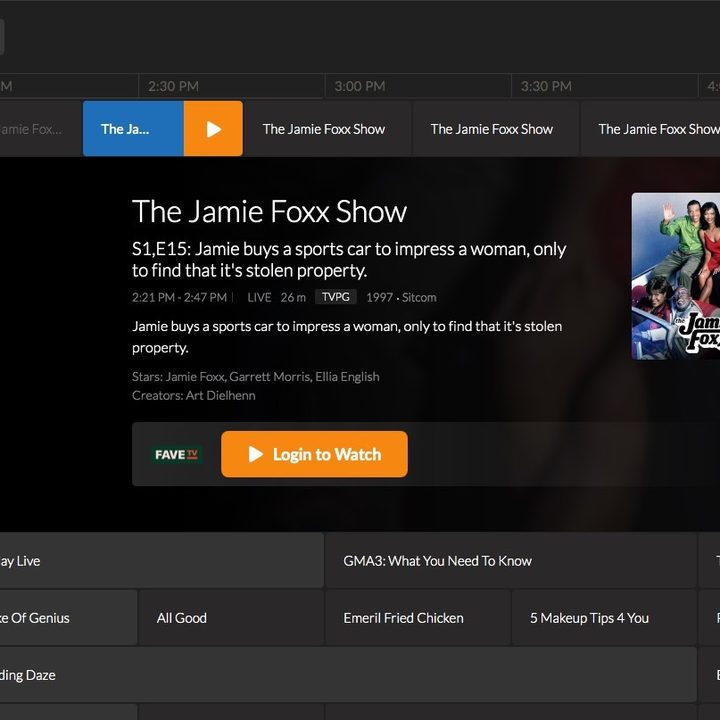The height and width of the screenshot is (720, 720).
Task: Click the 'Creators: Art Dielhenn' text
Action: coord(193,395)
